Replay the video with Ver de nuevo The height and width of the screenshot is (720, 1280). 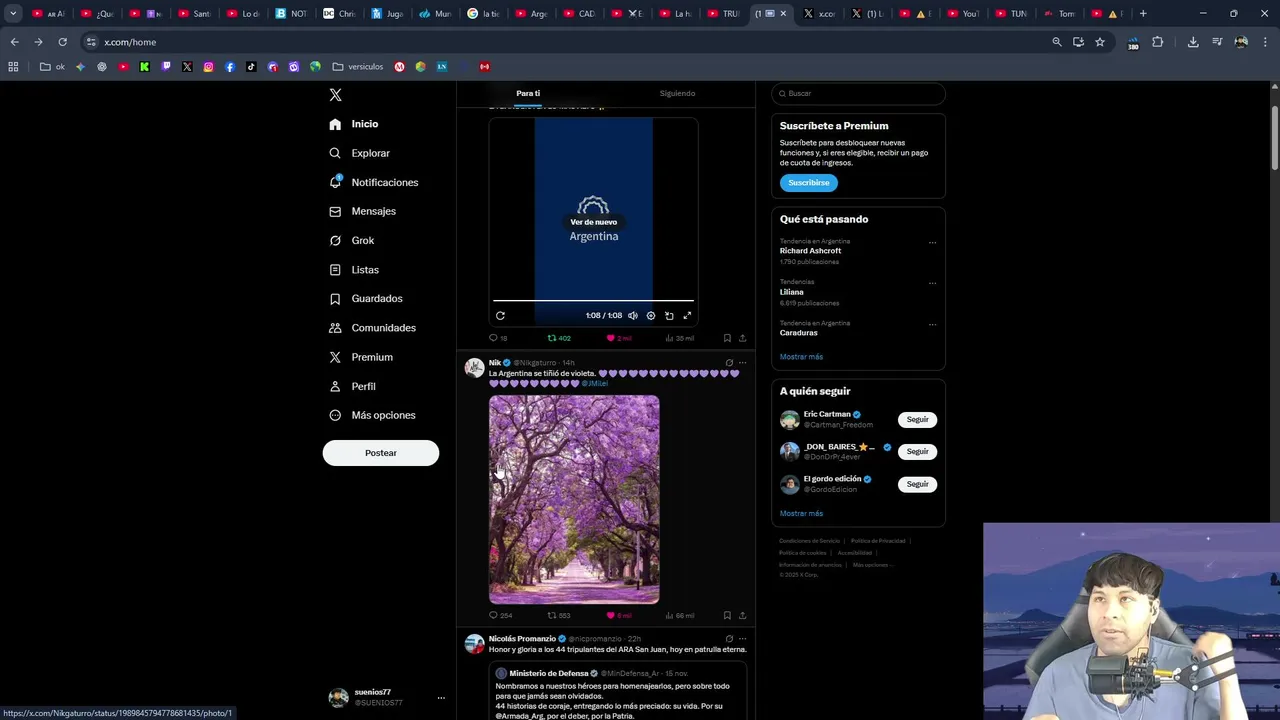point(593,222)
